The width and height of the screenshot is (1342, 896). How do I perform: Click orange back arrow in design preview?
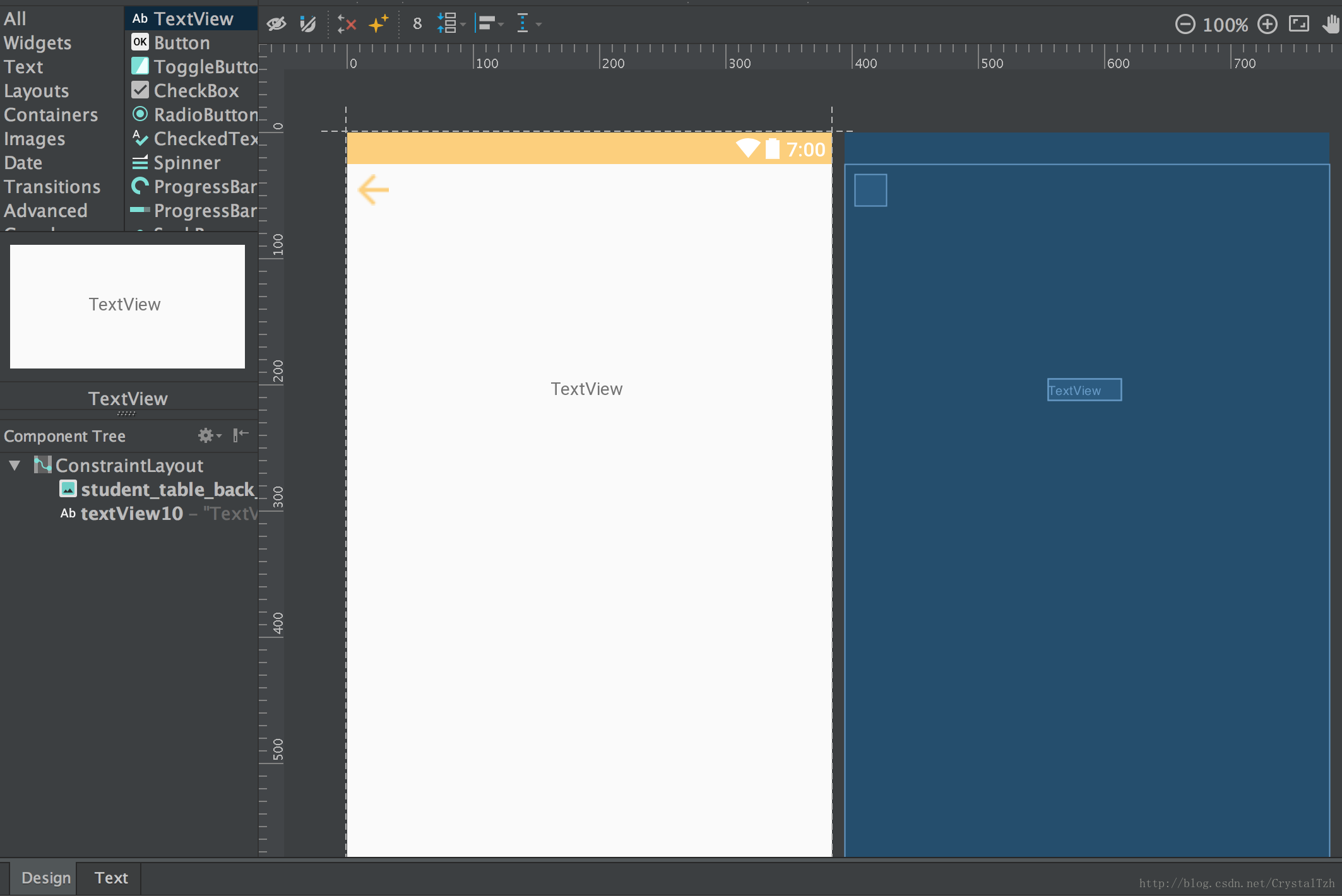point(373,190)
